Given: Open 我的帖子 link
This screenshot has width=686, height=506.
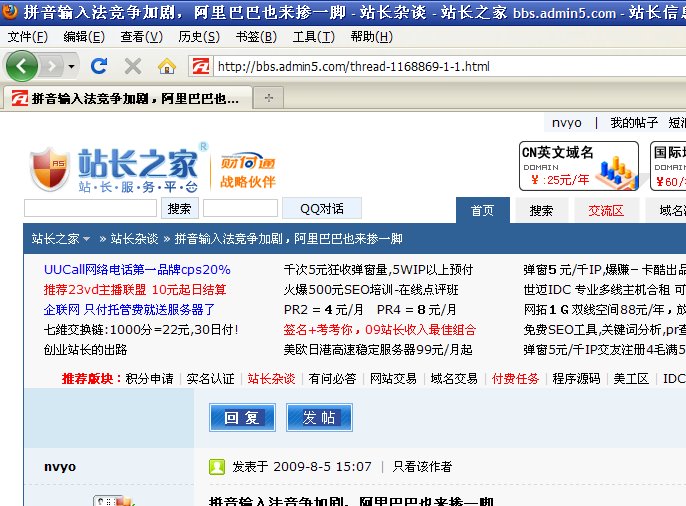Looking at the screenshot, I should pyautogui.click(x=634, y=122).
